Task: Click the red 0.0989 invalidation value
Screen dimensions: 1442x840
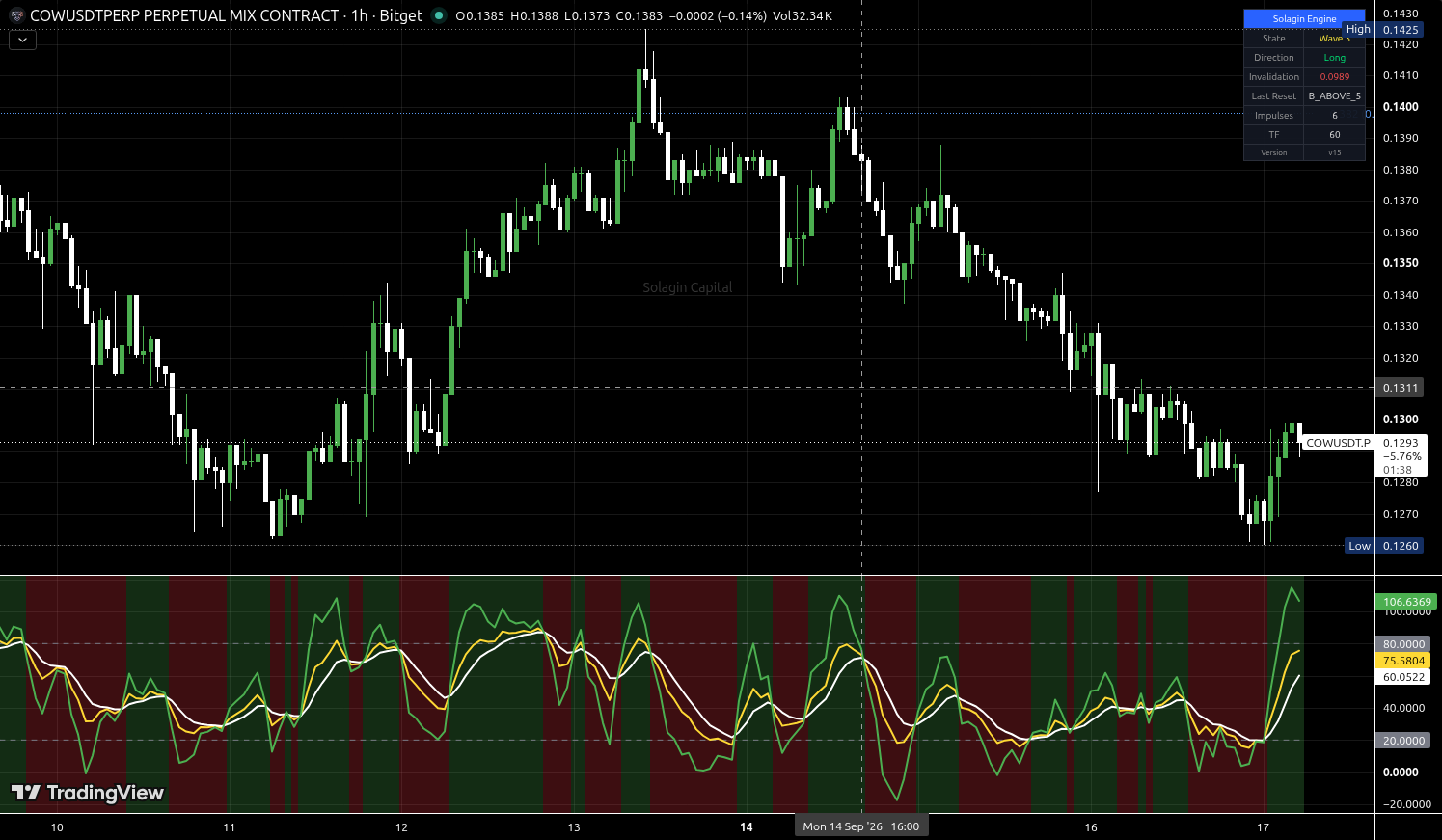Action: pos(1334,77)
